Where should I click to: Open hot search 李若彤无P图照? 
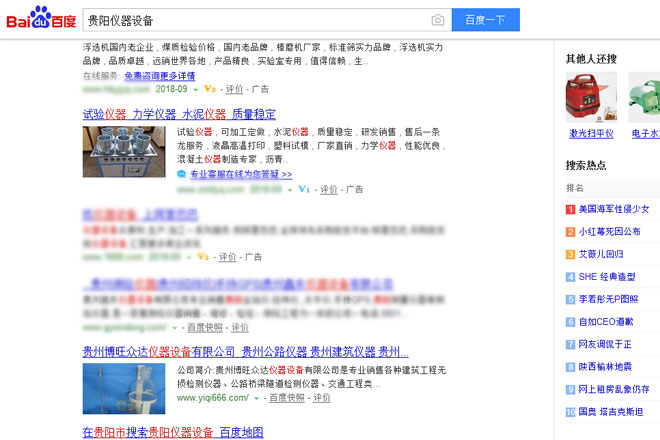pos(608,299)
